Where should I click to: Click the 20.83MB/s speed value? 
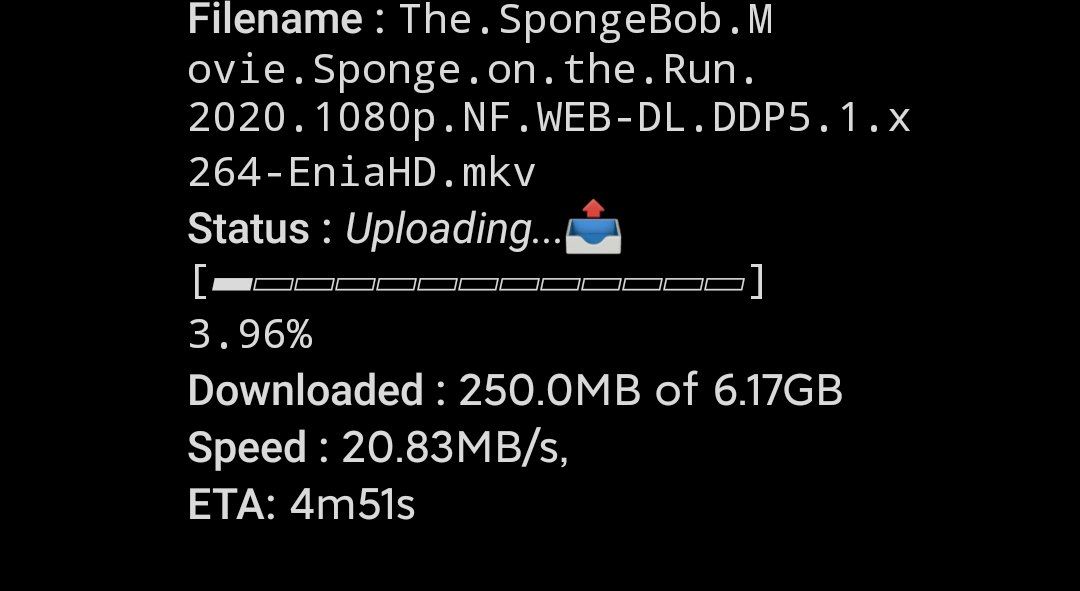coord(455,448)
